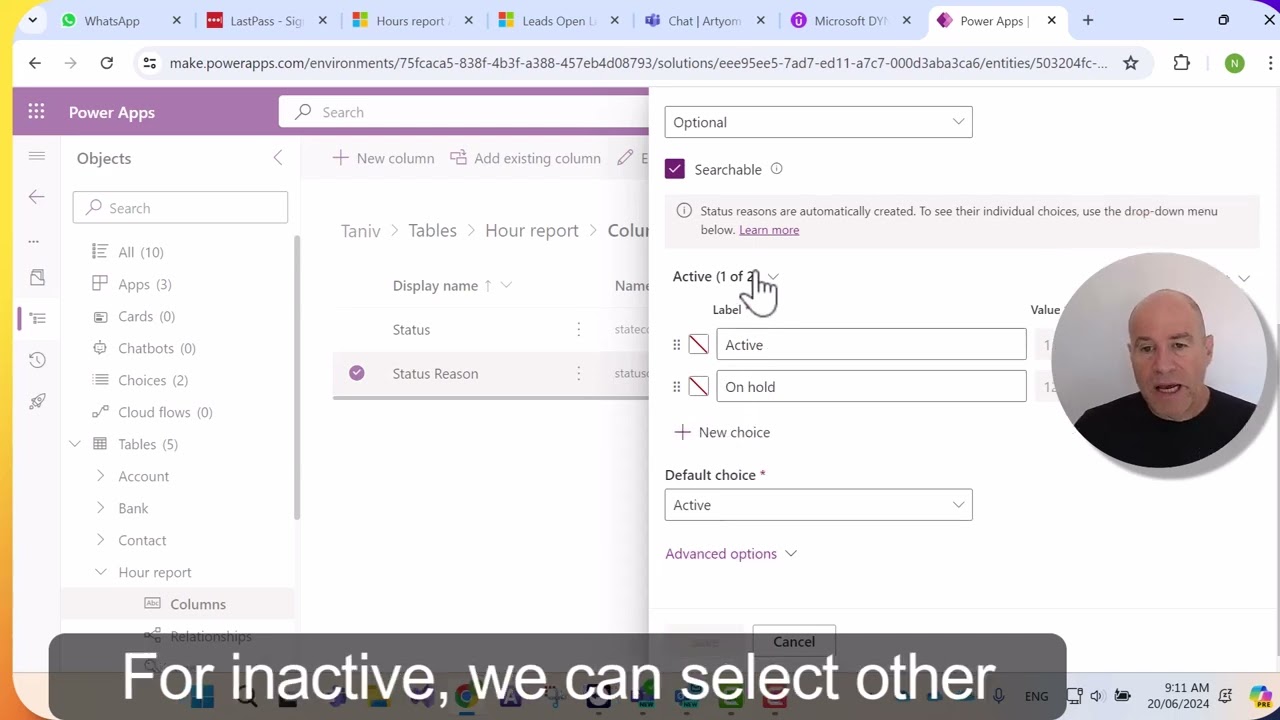Open options menu for Status row
The width and height of the screenshot is (1280, 720).
pos(578,329)
